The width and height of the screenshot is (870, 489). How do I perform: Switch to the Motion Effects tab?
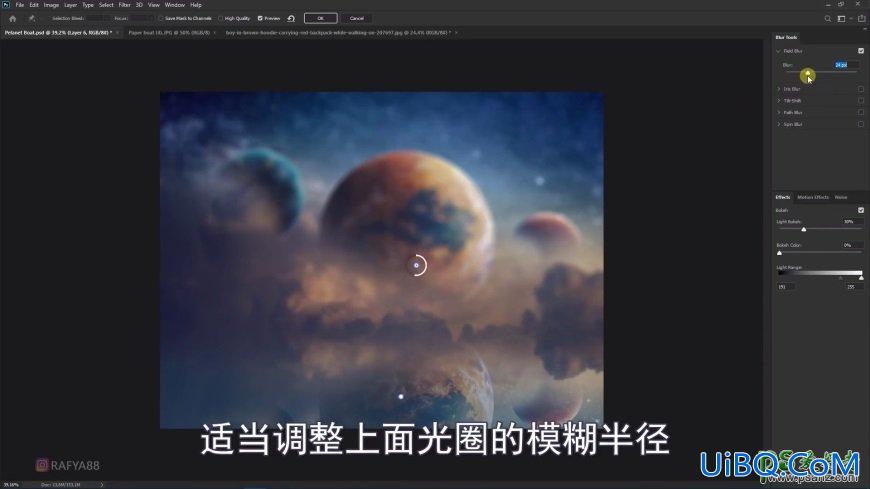[x=813, y=197]
